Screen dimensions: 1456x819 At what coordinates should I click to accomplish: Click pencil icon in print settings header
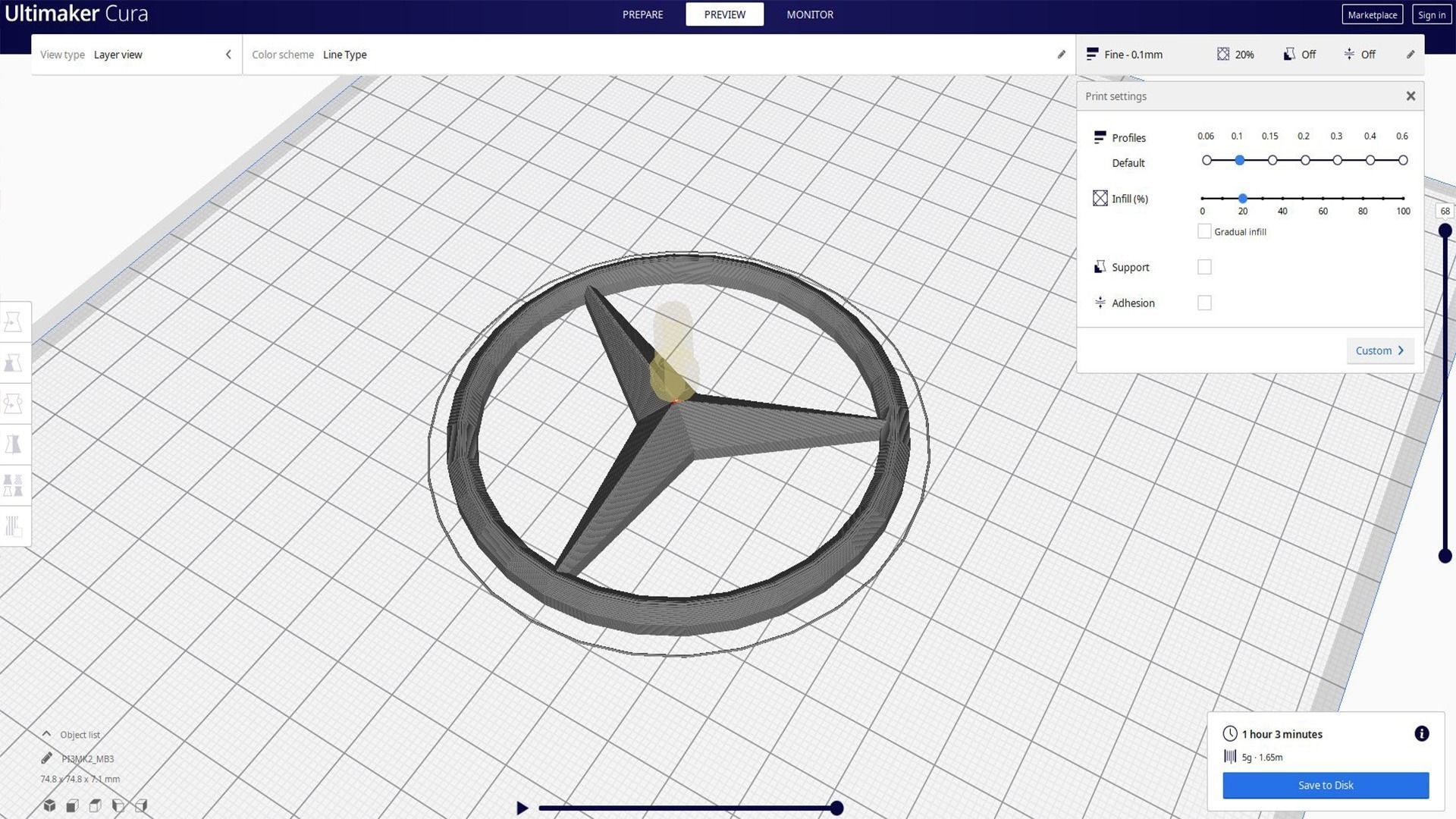[x=1410, y=55]
